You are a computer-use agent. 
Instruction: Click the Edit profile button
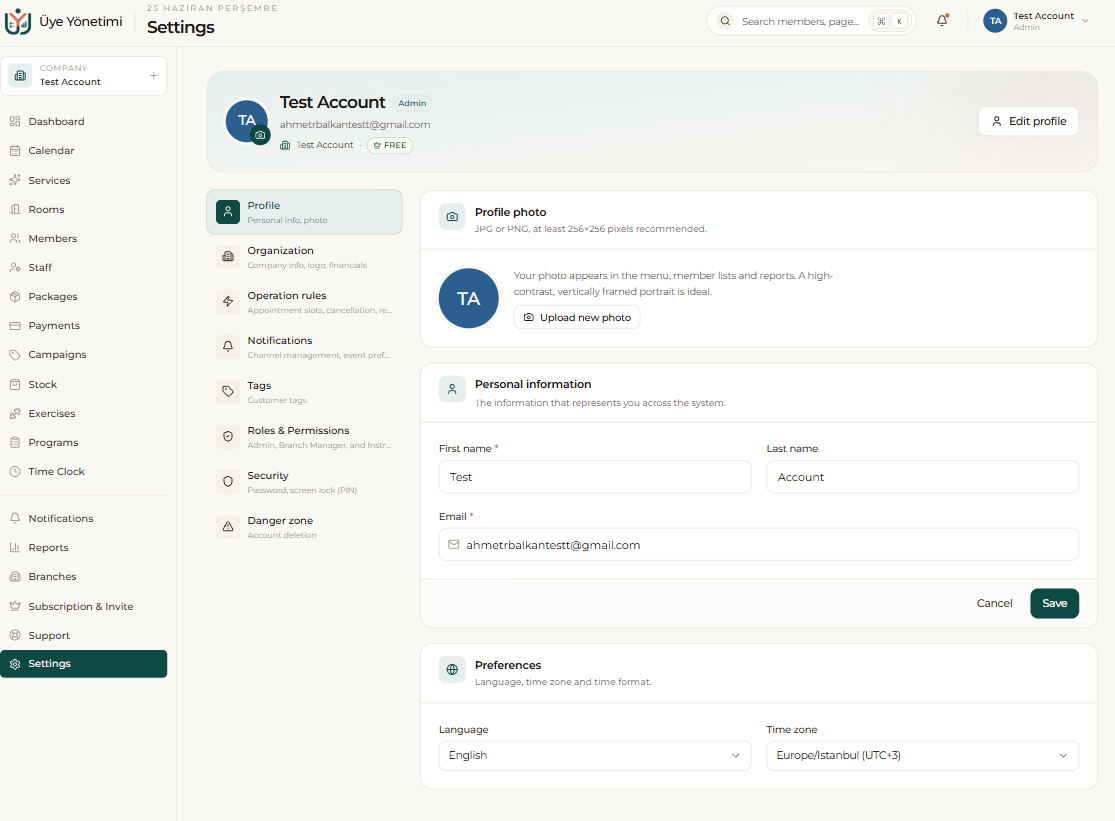tap(1028, 122)
